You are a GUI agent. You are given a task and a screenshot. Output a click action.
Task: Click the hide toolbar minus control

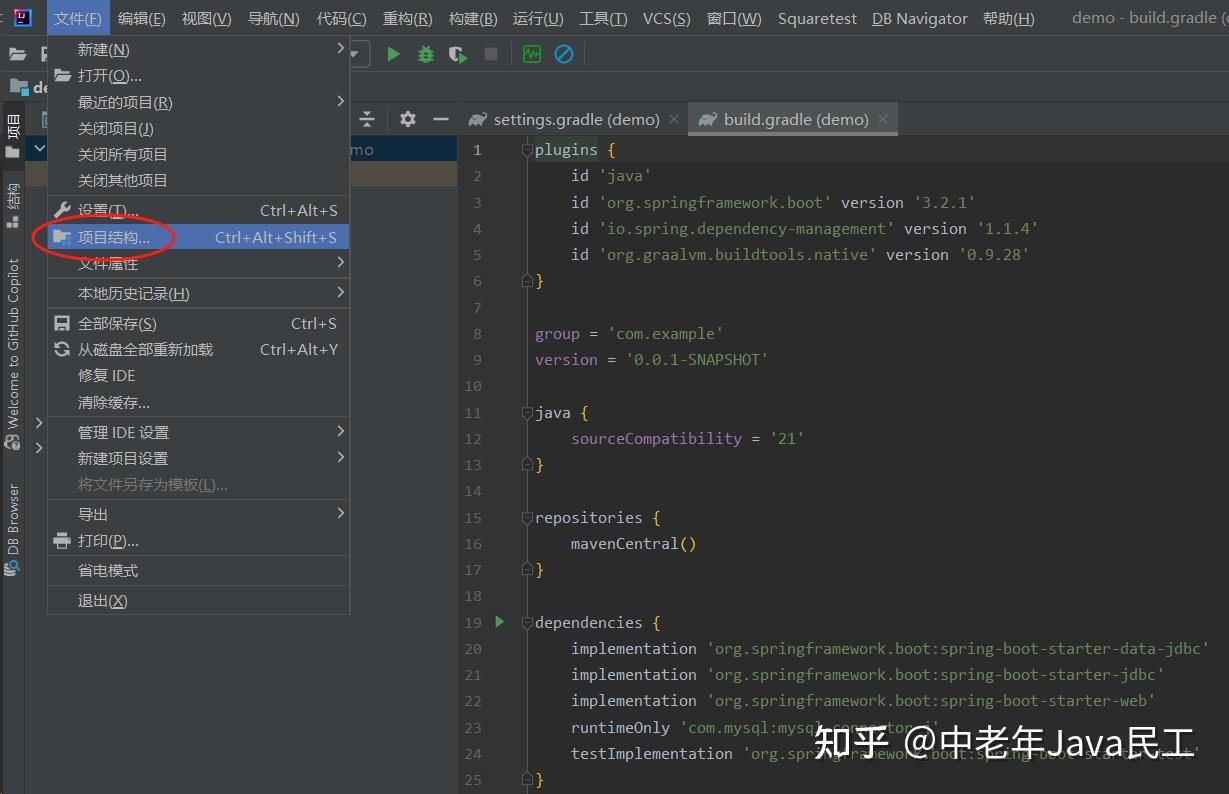(440, 118)
